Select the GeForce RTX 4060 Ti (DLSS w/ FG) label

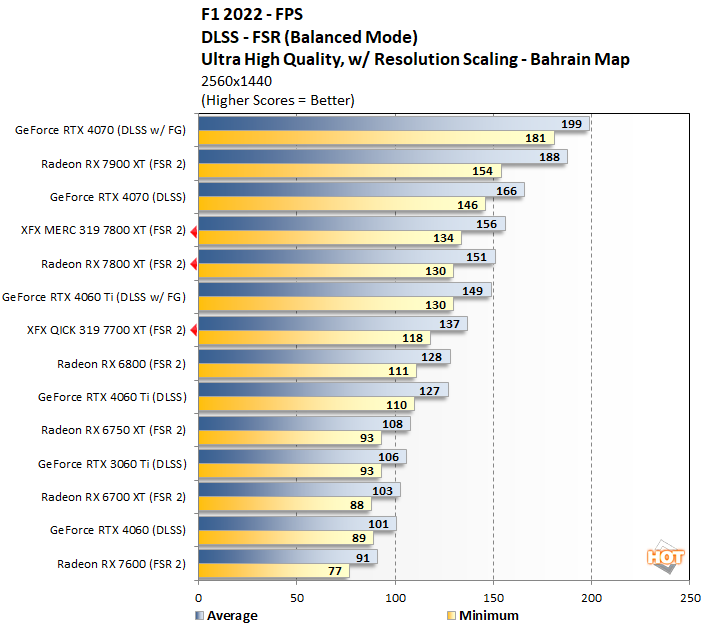coord(94,297)
